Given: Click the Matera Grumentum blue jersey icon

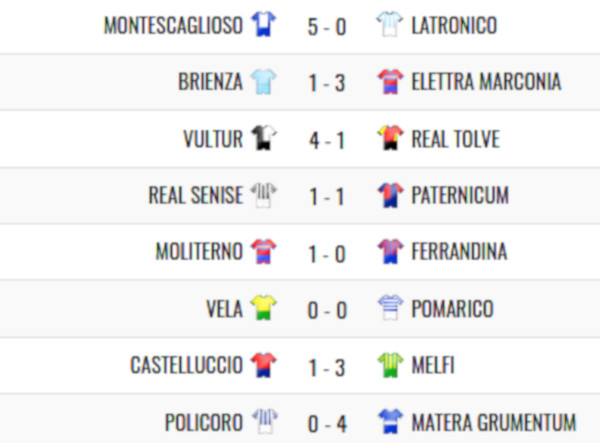Looking at the screenshot, I should [x=390, y=421].
